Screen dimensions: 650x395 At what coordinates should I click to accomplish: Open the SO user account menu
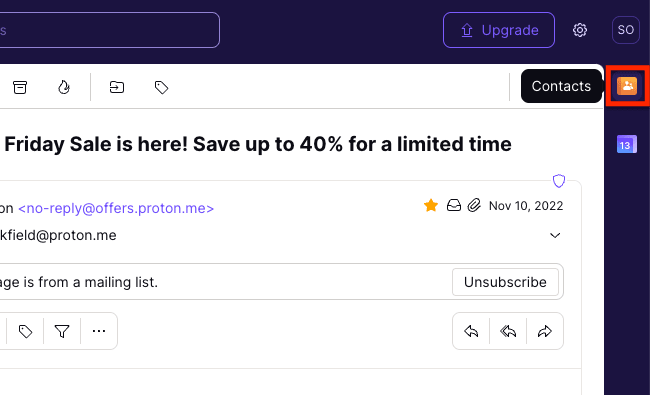tap(626, 30)
